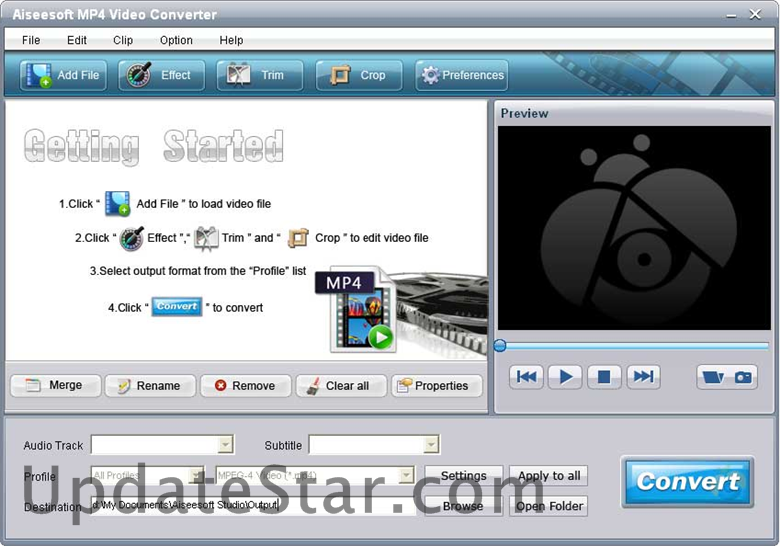The image size is (780, 546).
Task: Clear all files from list
Action: (x=341, y=385)
